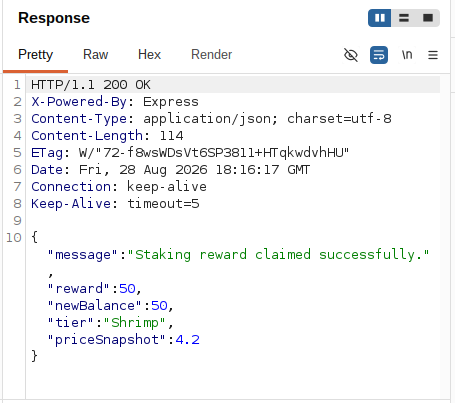This screenshot has height=403, width=455.
Task: Click the ETag header name
Action: pos(47,153)
